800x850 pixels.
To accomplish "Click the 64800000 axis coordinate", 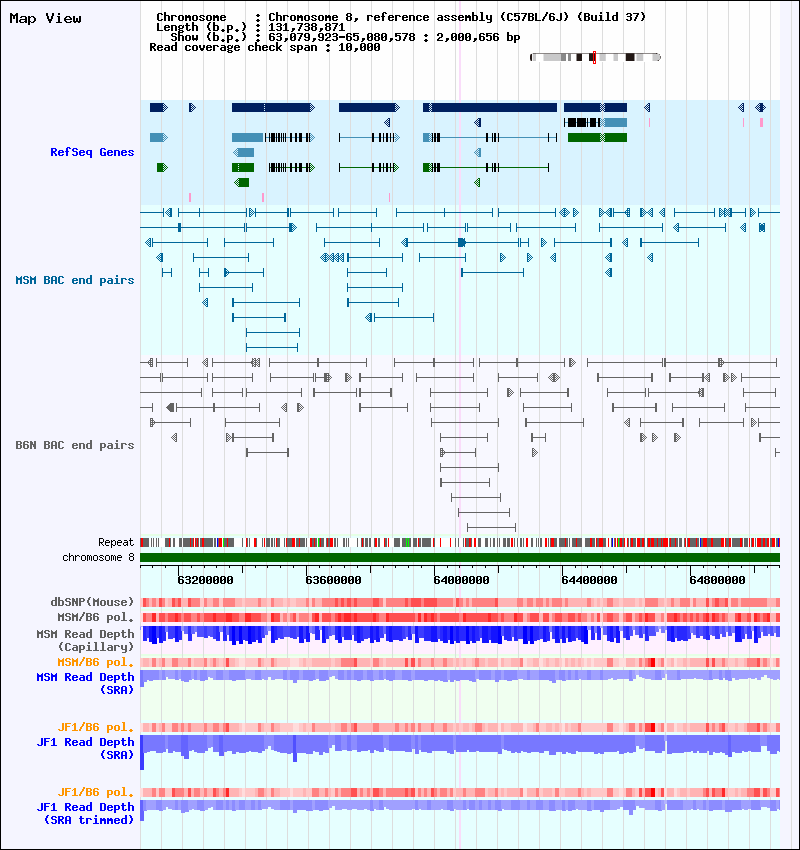I will click(x=717, y=580).
